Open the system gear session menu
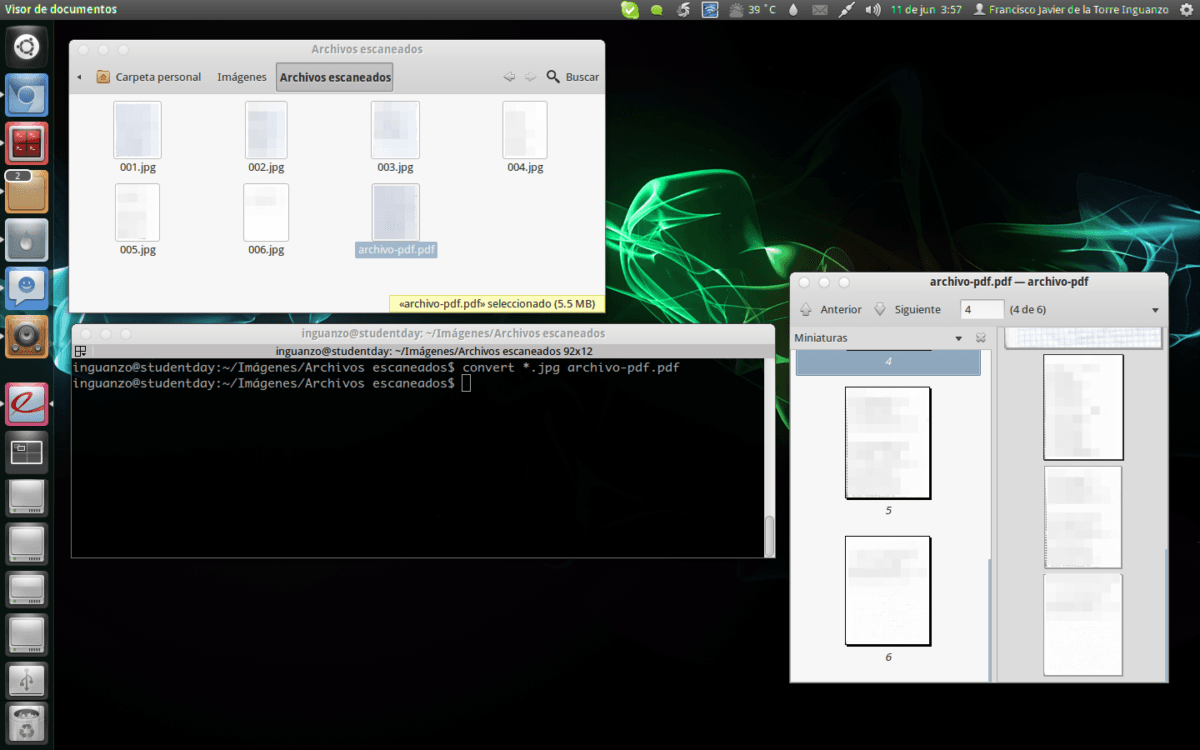Viewport: 1200px width, 750px height. pos(1187,10)
